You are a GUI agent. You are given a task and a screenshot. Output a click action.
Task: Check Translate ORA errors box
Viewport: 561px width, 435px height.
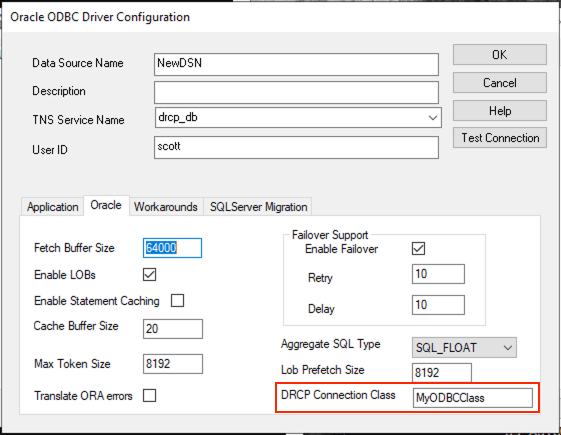pyautogui.click(x=149, y=396)
